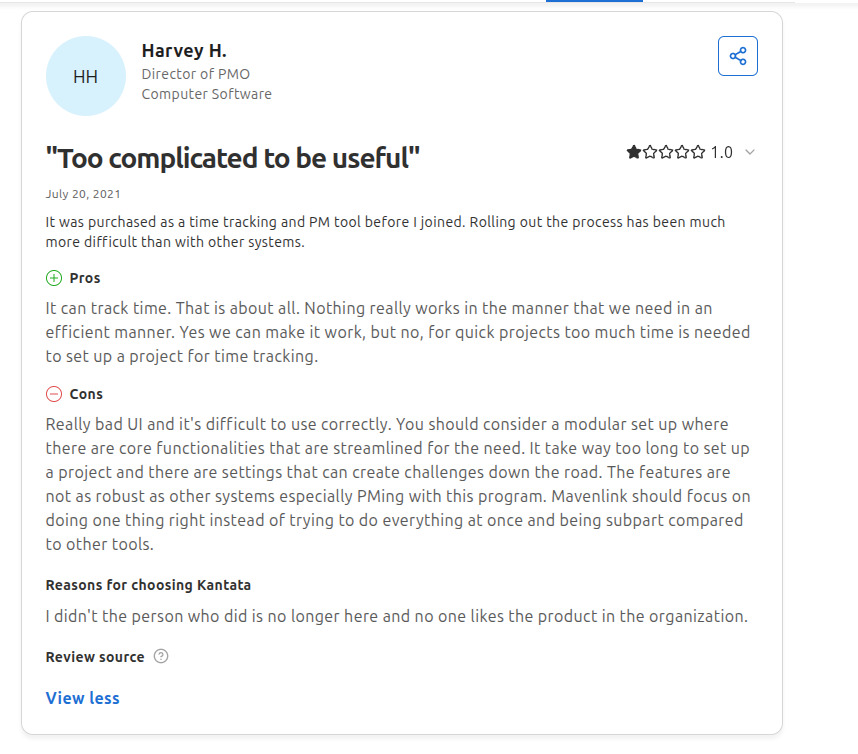Click the July 20, 2021 review date
The width and height of the screenshot is (858, 754).
(x=83, y=194)
